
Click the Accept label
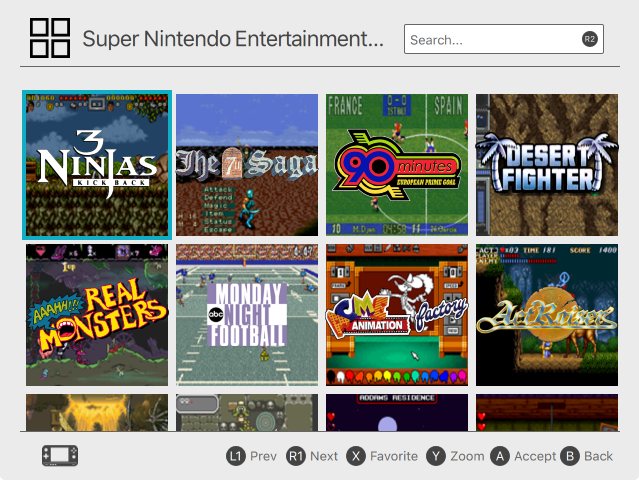(535, 456)
